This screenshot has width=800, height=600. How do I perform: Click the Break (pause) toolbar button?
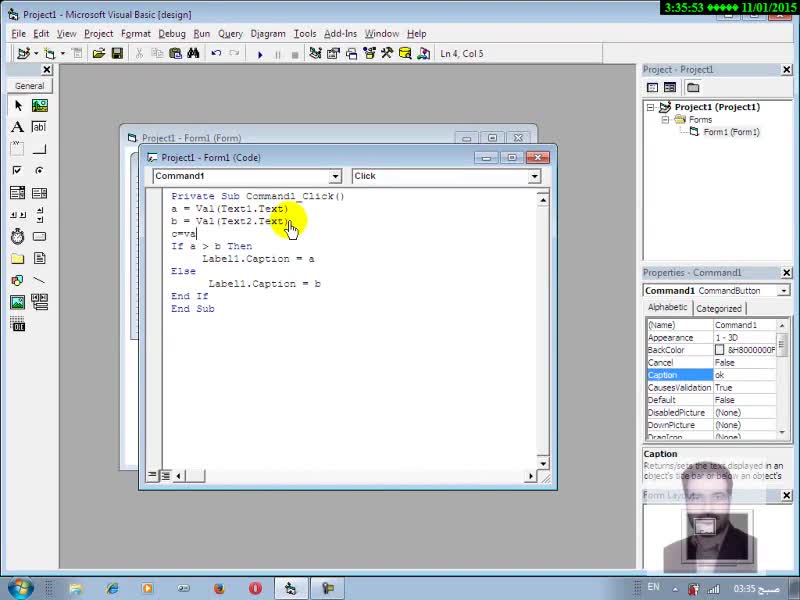pyautogui.click(x=278, y=54)
